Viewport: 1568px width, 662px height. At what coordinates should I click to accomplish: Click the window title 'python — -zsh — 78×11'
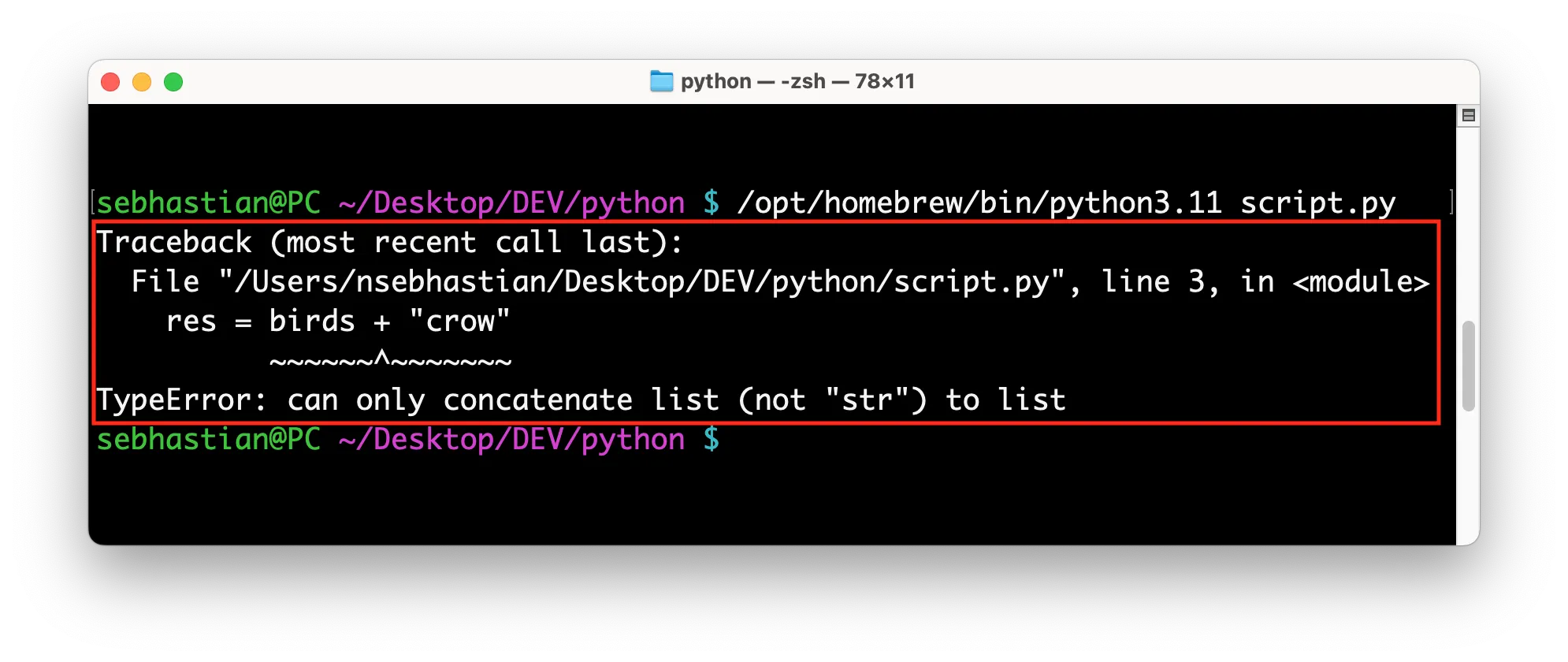(797, 81)
